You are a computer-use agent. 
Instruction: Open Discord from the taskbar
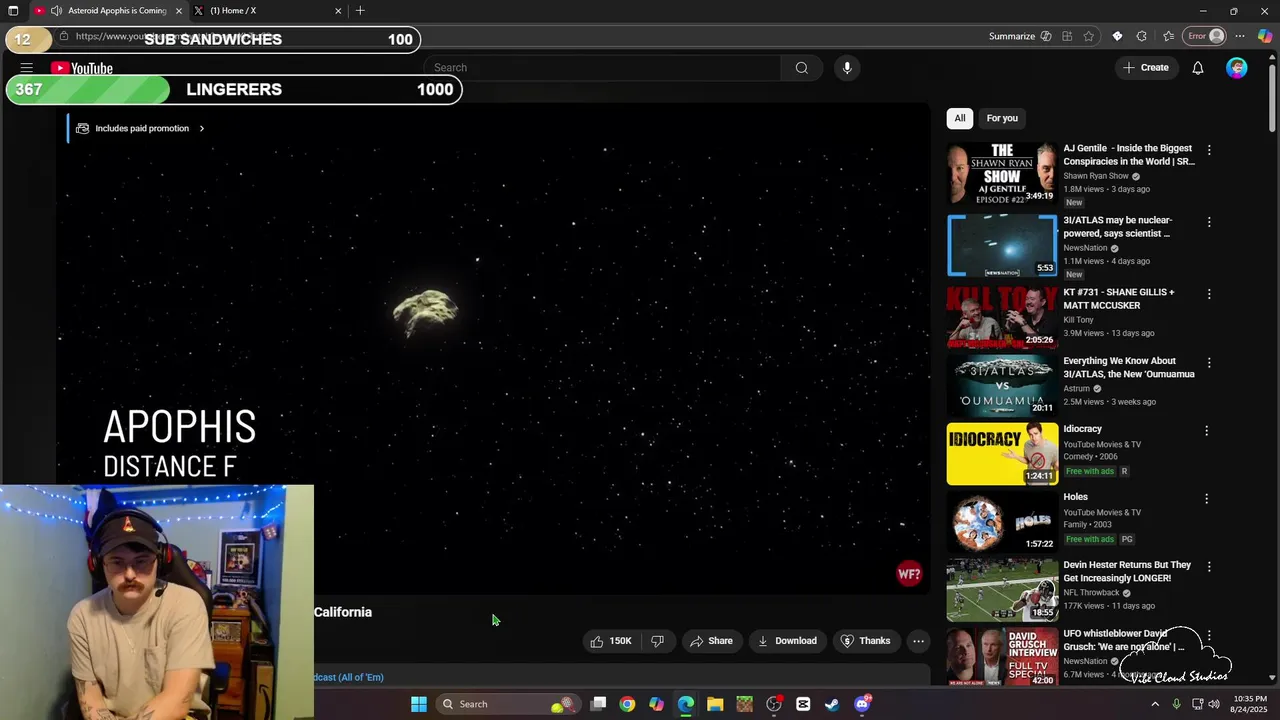coord(863,704)
